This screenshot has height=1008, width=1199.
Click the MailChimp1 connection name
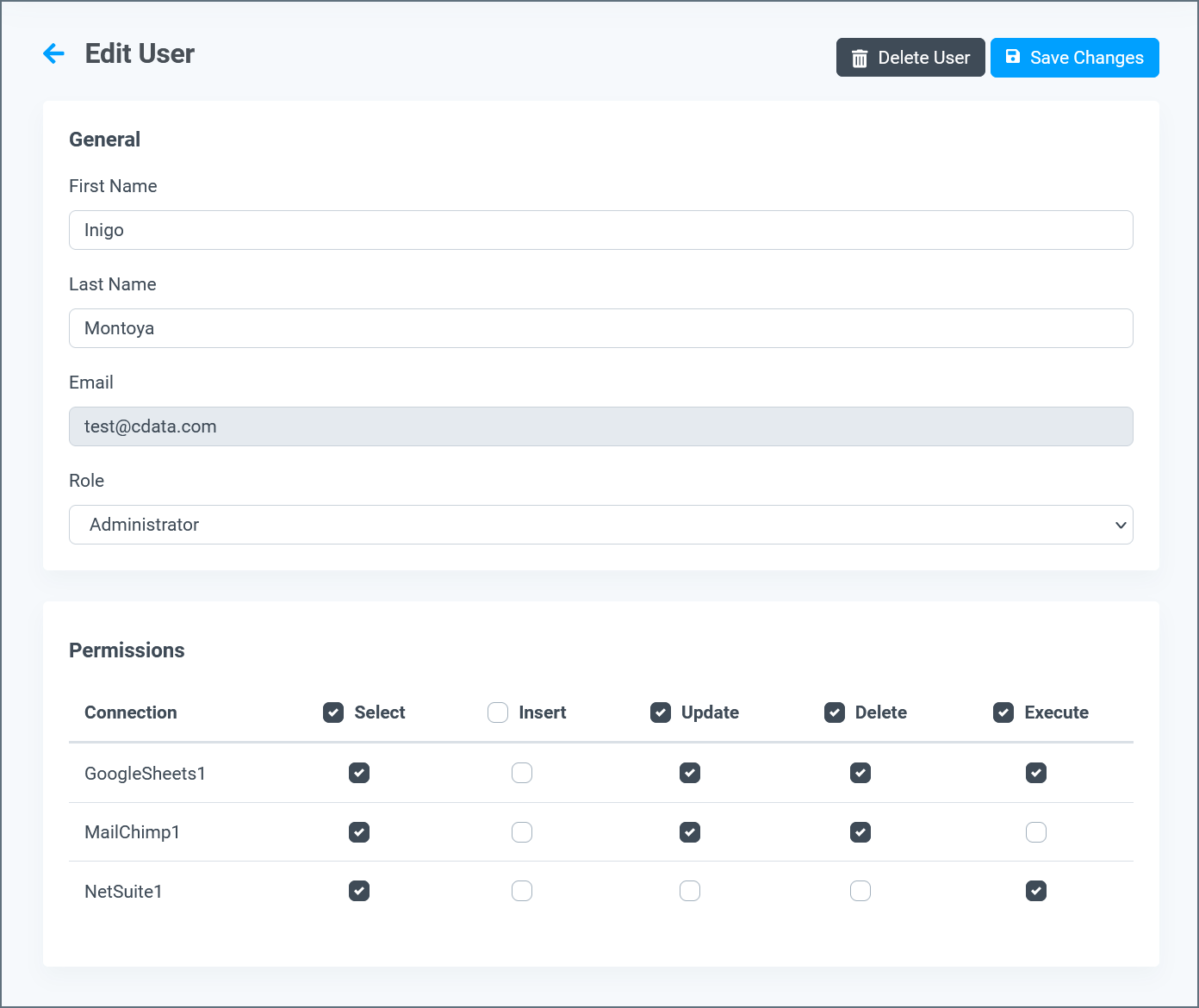(x=132, y=832)
